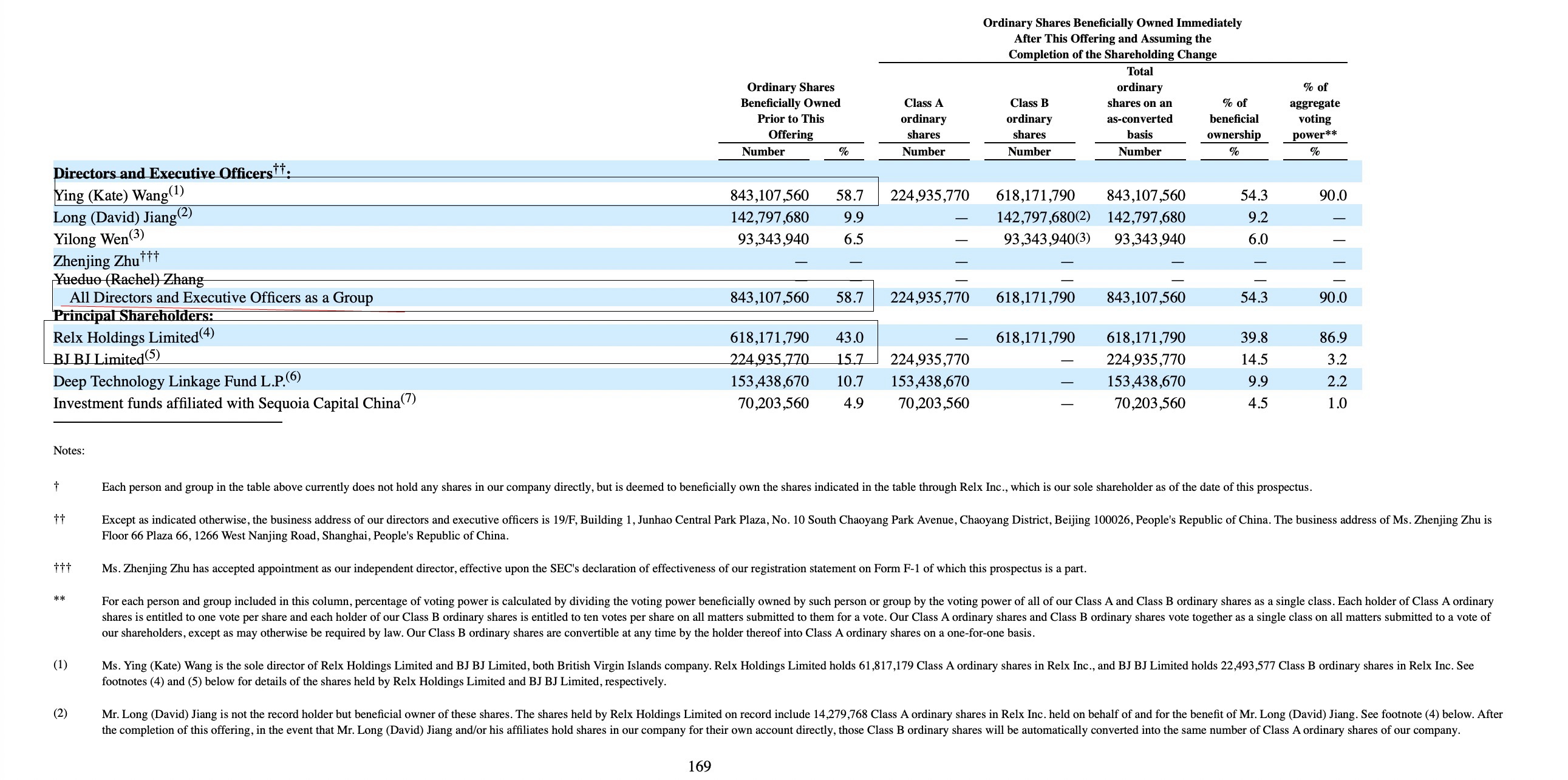The height and width of the screenshot is (780, 1568).
Task: Click the Class A ordinary shares column header
Action: point(923,118)
